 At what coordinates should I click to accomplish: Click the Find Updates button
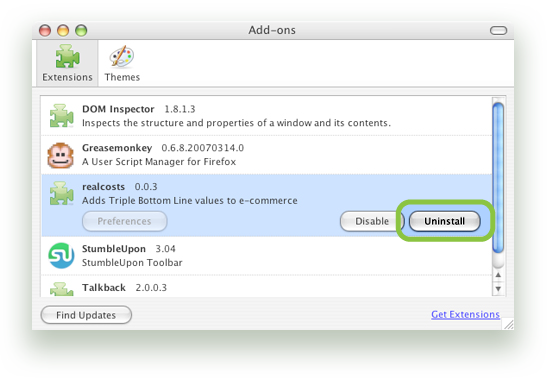coord(86,315)
